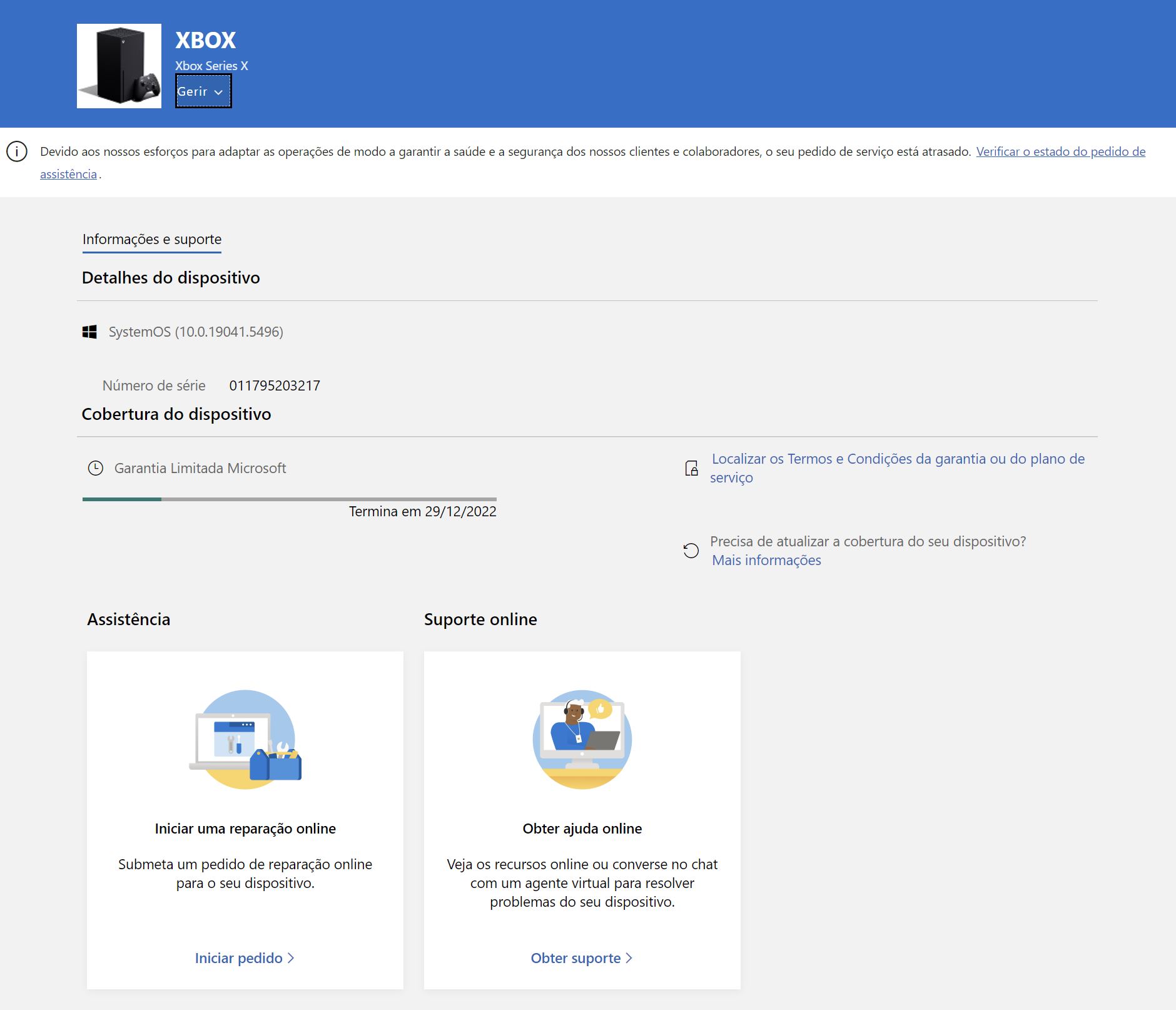Open Localizar os Termos e Condições link
Image resolution: width=1176 pixels, height=1010 pixels.
coord(898,468)
